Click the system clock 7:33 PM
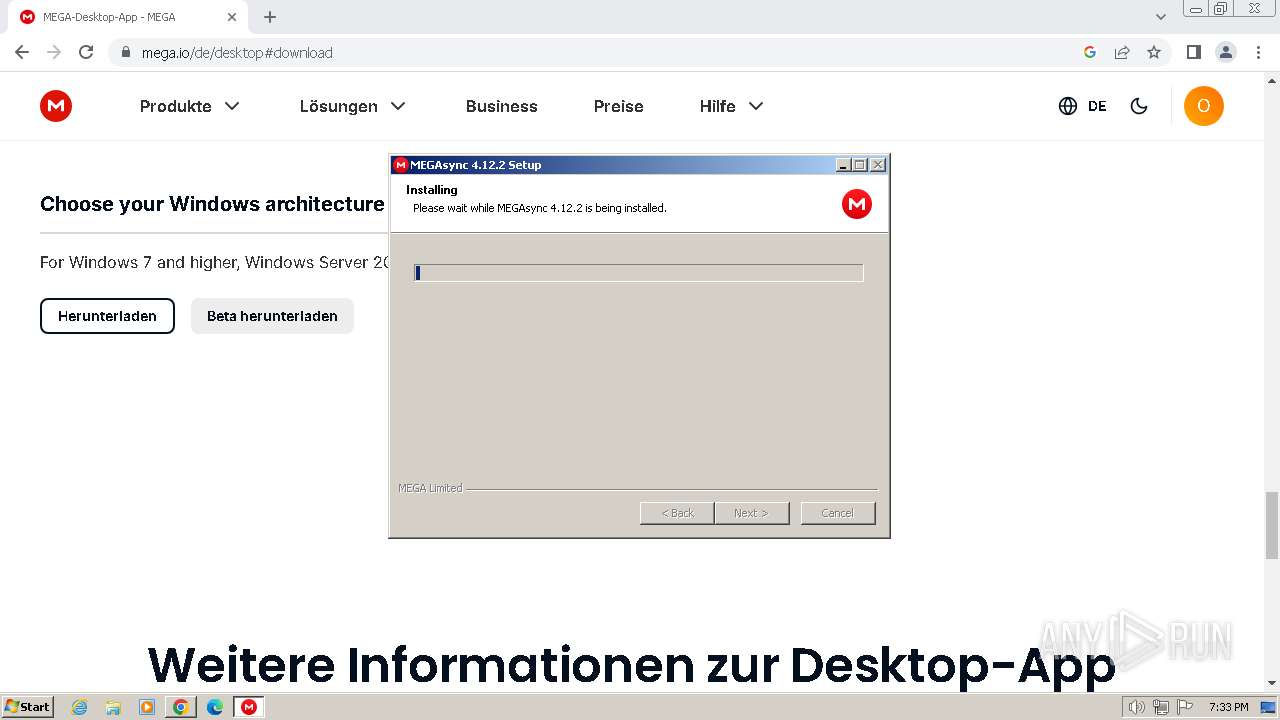The height and width of the screenshot is (720, 1280). click(1229, 707)
